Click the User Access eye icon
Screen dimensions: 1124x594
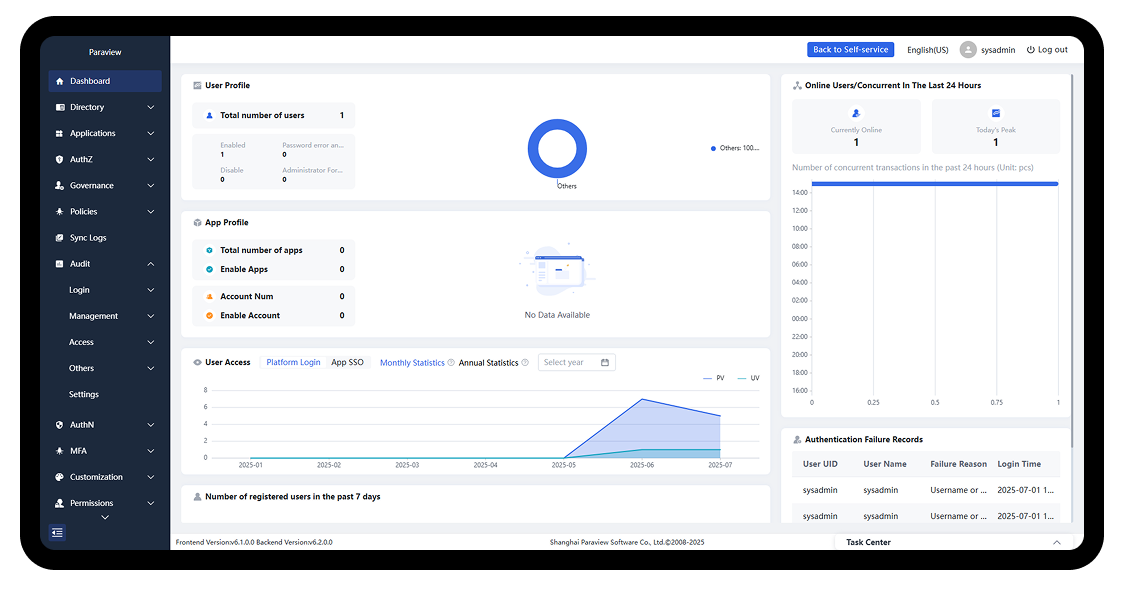pos(197,363)
